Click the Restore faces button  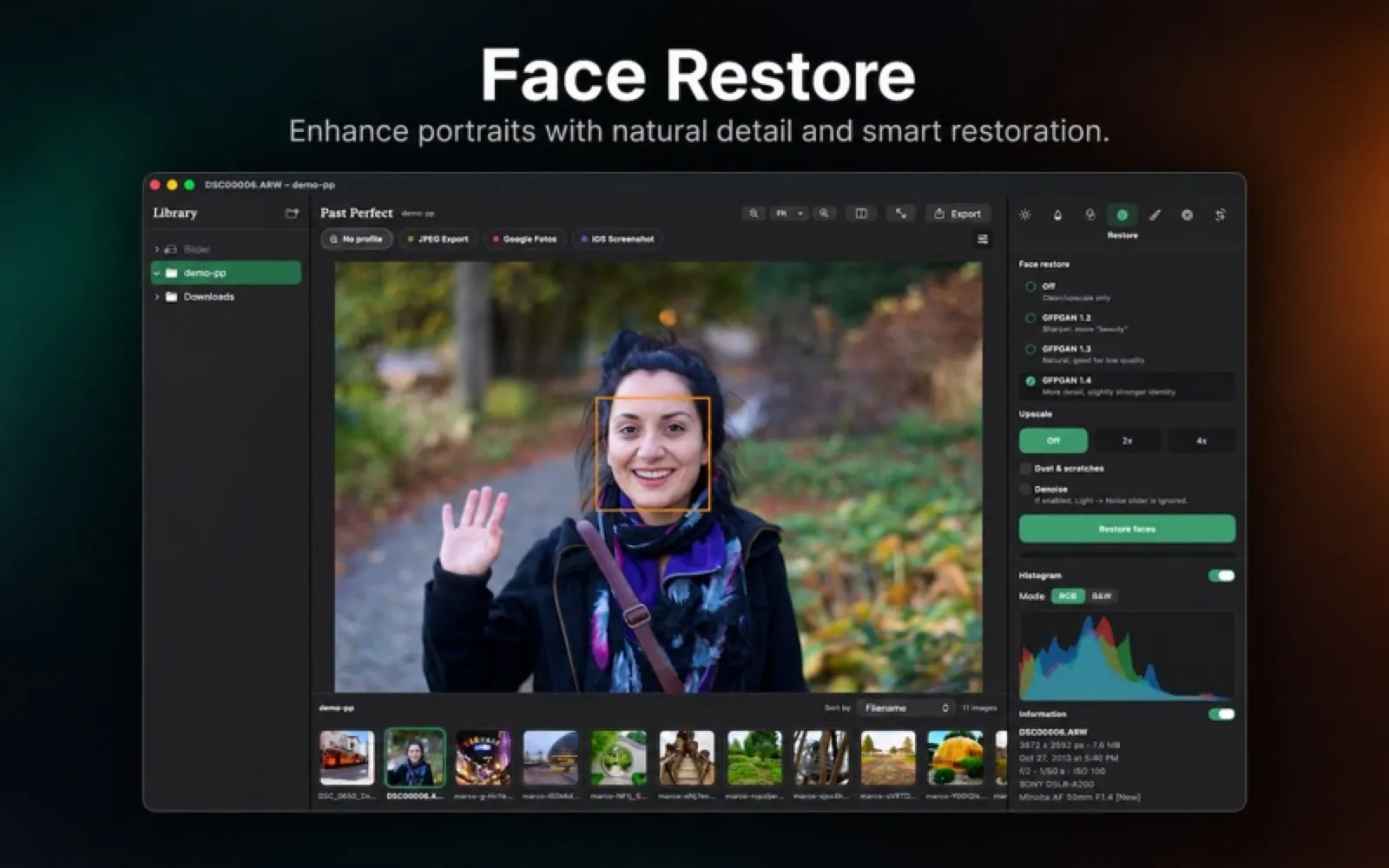1127,529
